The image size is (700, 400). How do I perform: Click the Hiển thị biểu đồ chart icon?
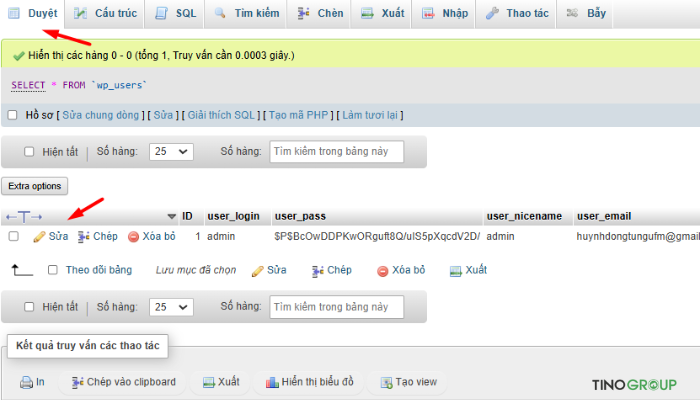[x=272, y=383]
